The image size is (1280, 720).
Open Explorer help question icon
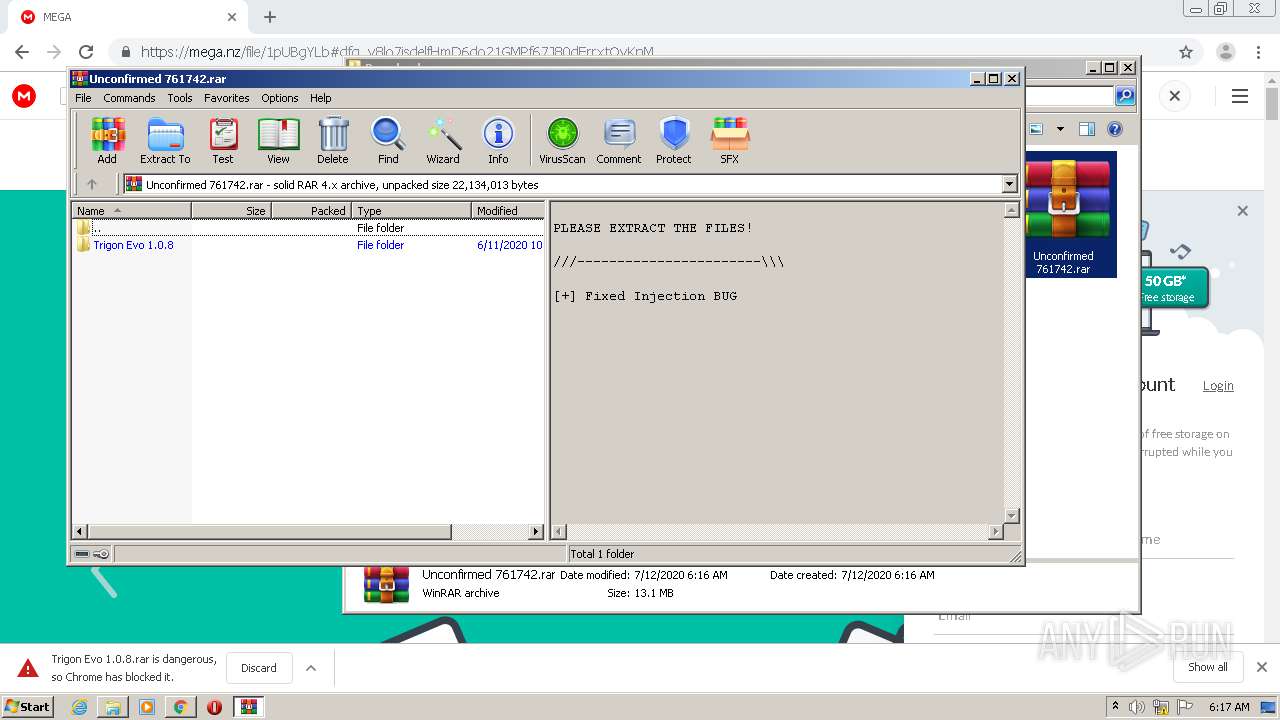pos(1115,129)
